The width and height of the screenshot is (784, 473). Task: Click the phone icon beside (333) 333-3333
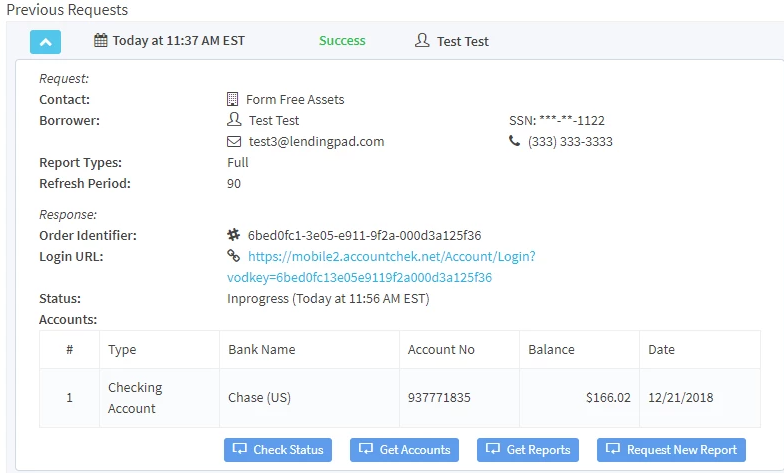point(514,141)
